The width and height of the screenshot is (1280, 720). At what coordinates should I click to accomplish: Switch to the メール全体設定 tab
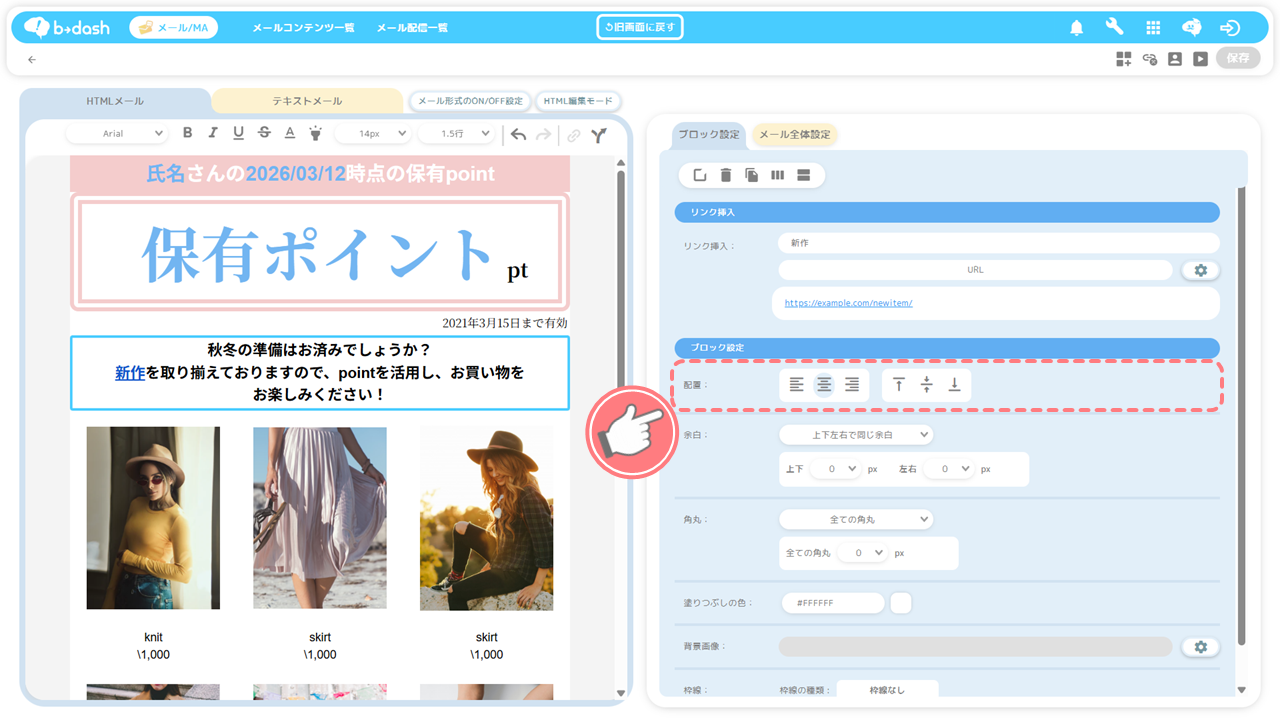(x=794, y=135)
